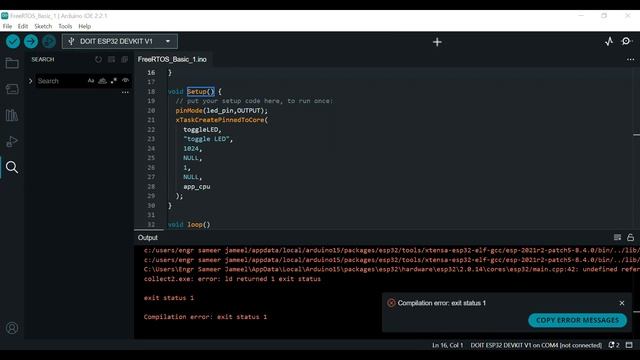
Task: Click the Verify sketch checkmark button
Action: (13, 41)
